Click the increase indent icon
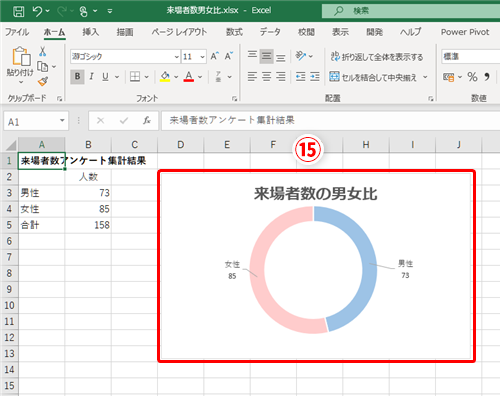The width and height of the screenshot is (500, 396). click(x=314, y=77)
